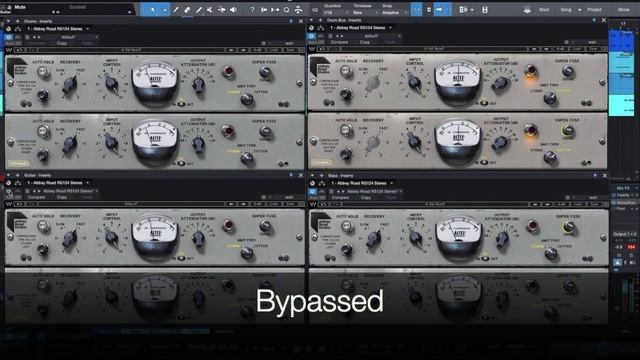This screenshot has width=640, height=360.
Task: Click Compare in Guitar plugin window
Action: [36, 197]
